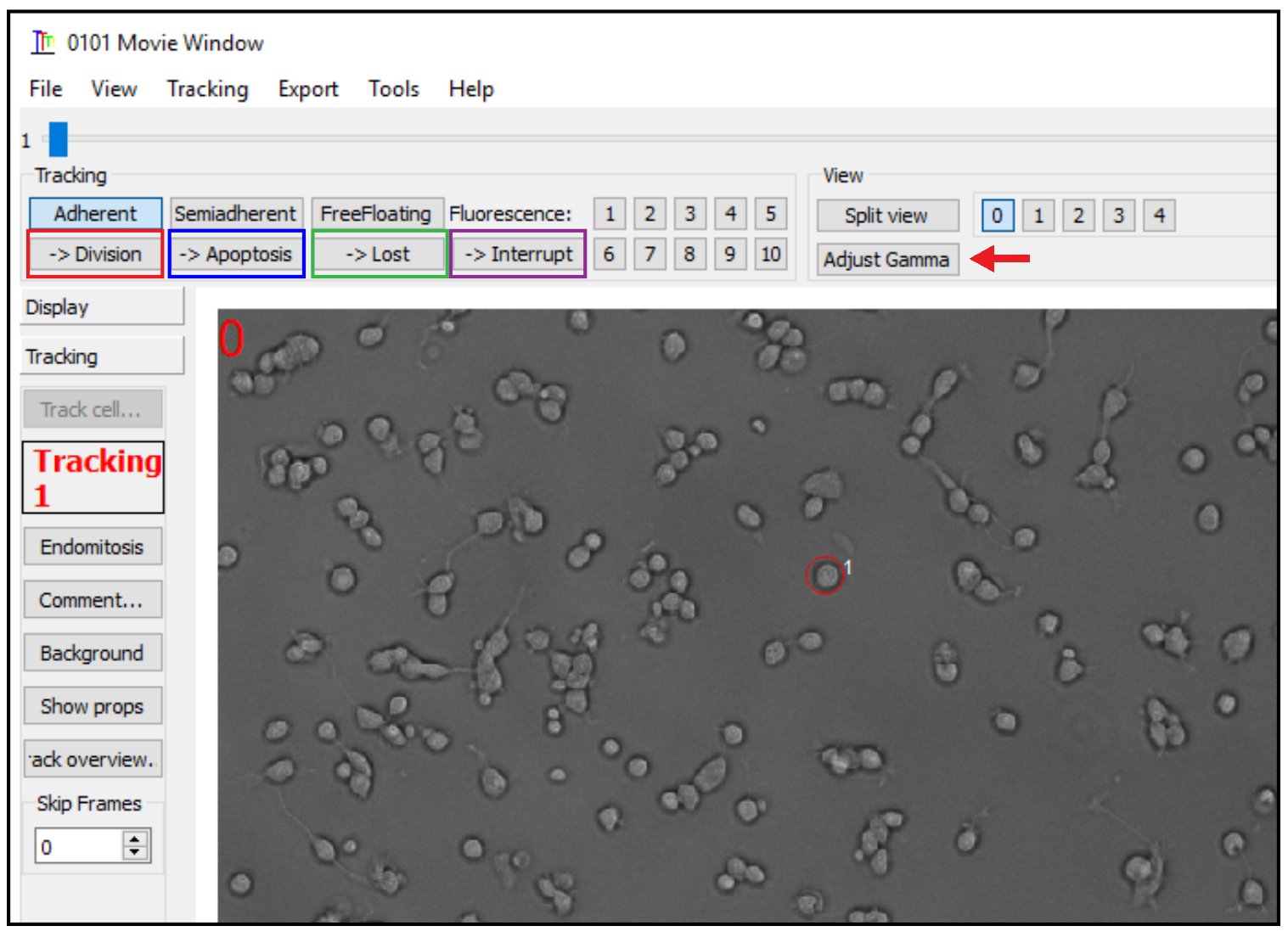This screenshot has height=937, width=1288.
Task: Toggle the Semiadherent cell type
Action: 235,214
